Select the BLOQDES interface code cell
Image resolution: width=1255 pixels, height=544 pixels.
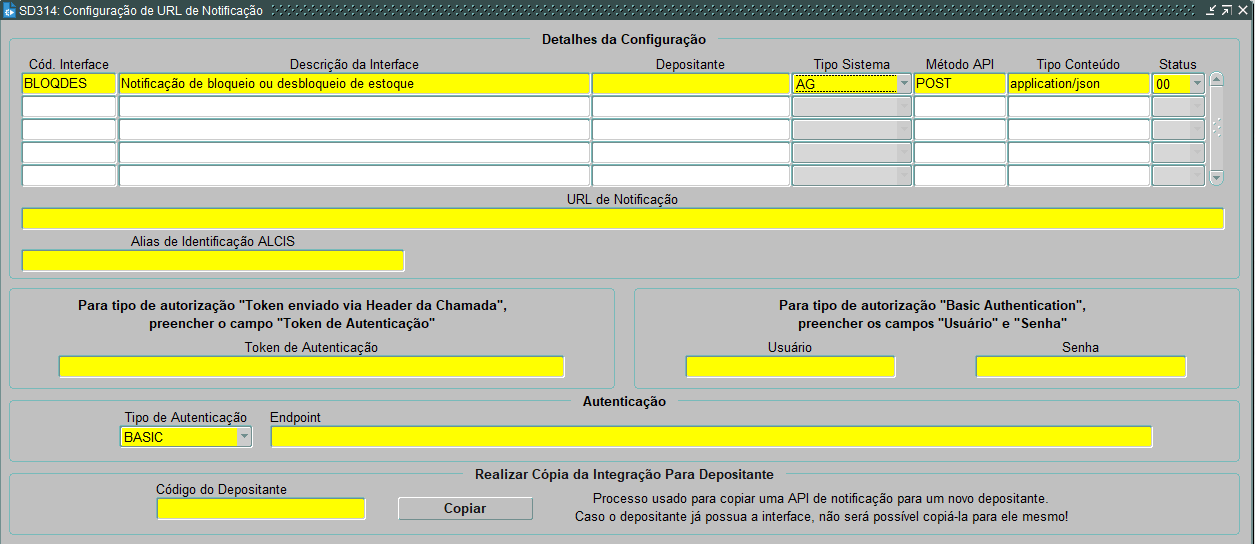coord(68,84)
